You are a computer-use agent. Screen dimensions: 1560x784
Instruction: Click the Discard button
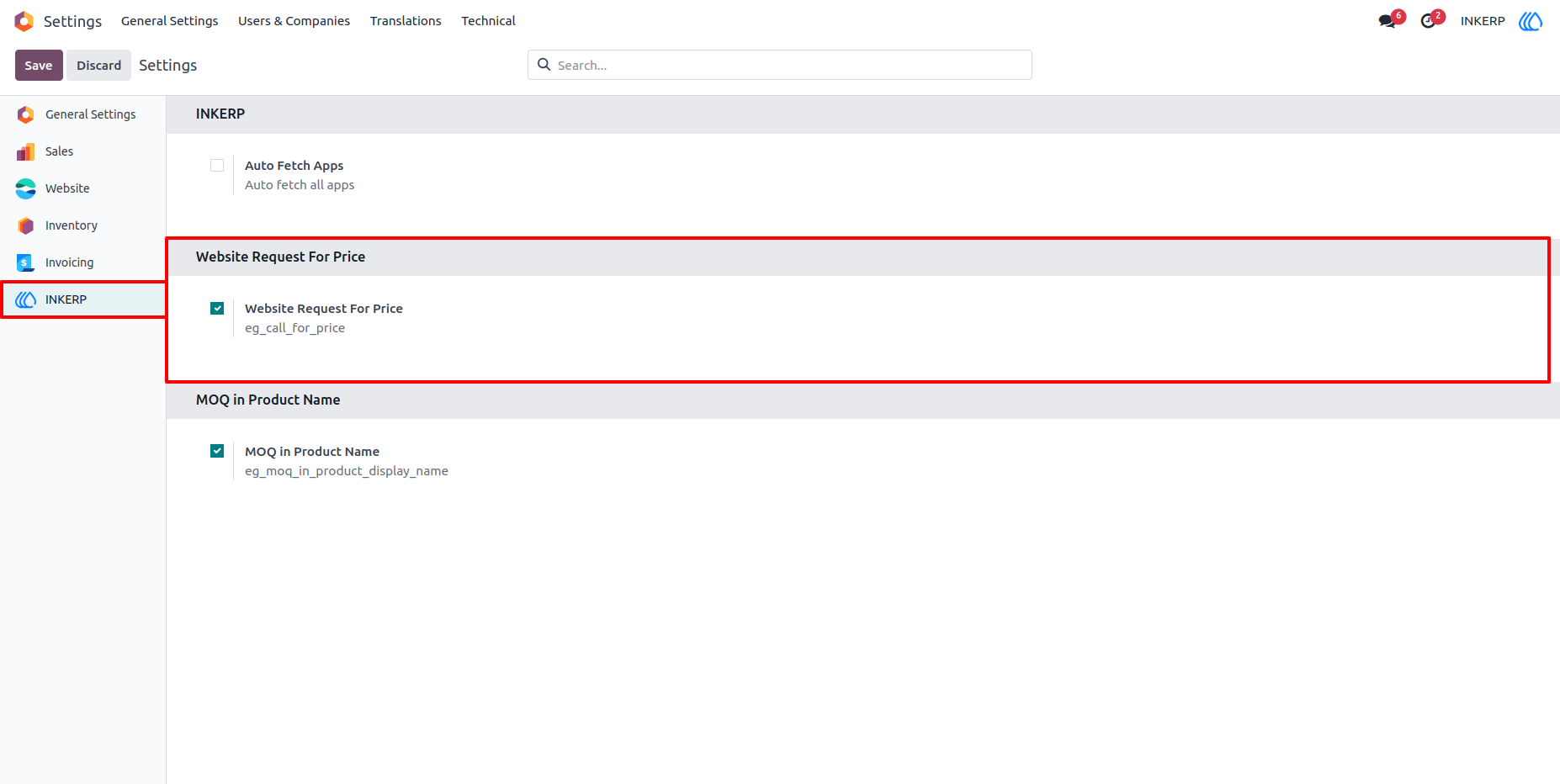coord(98,66)
